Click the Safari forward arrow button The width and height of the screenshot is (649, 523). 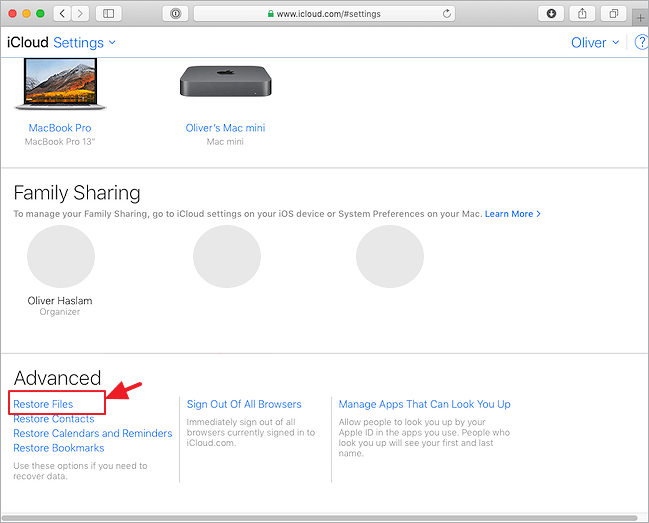[x=80, y=13]
